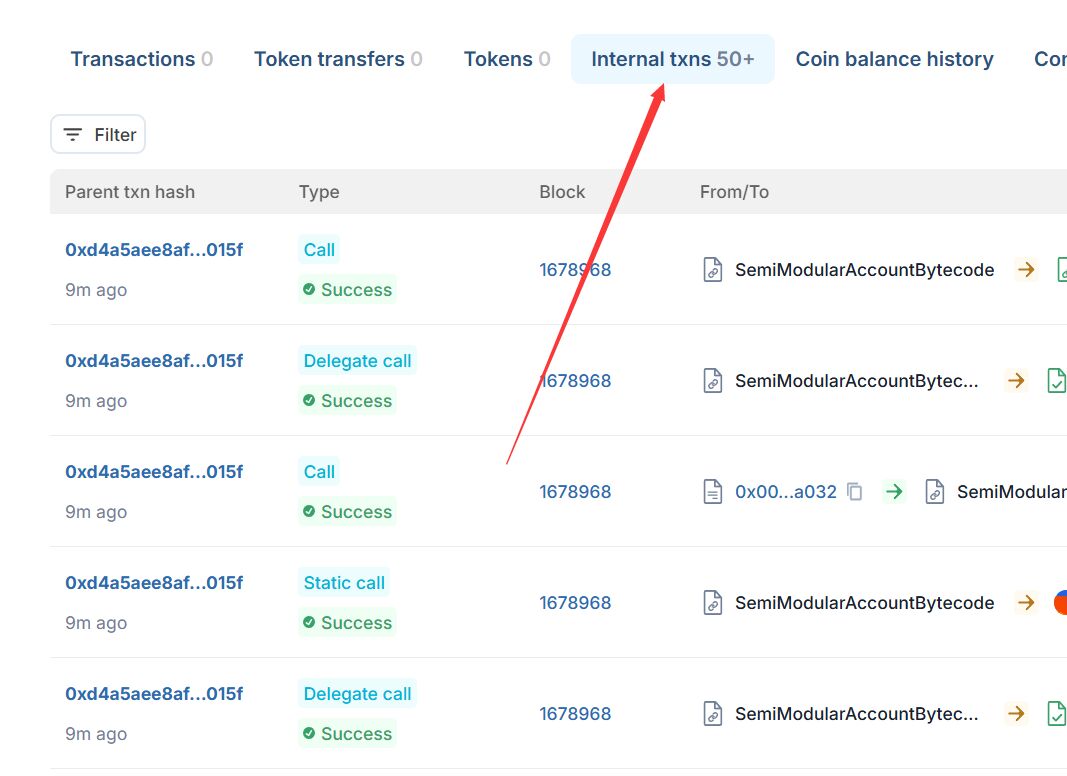Open the block link in the last row

click(575, 714)
